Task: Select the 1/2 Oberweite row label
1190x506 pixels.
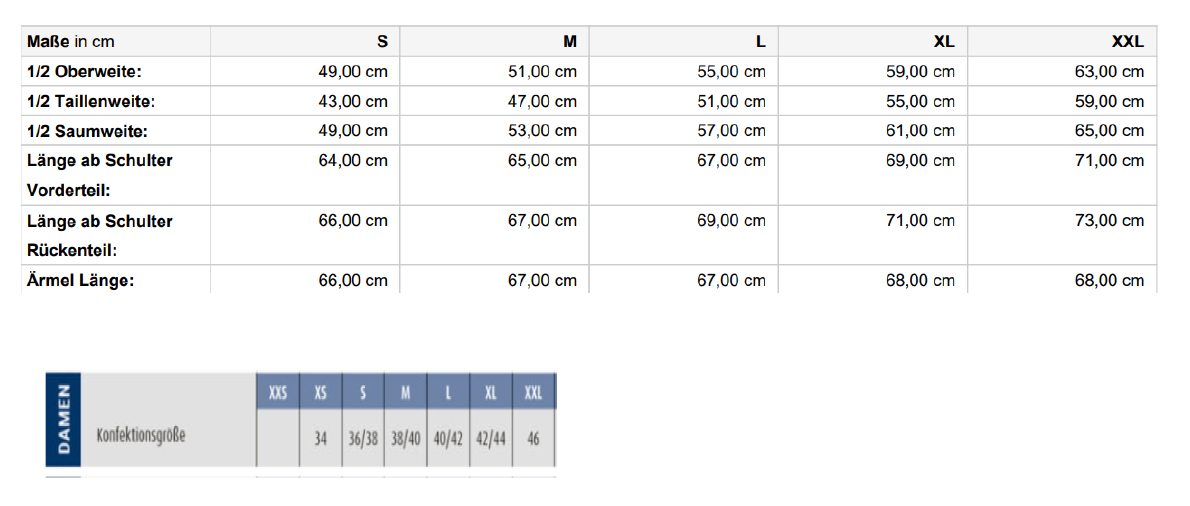Action: pos(85,71)
